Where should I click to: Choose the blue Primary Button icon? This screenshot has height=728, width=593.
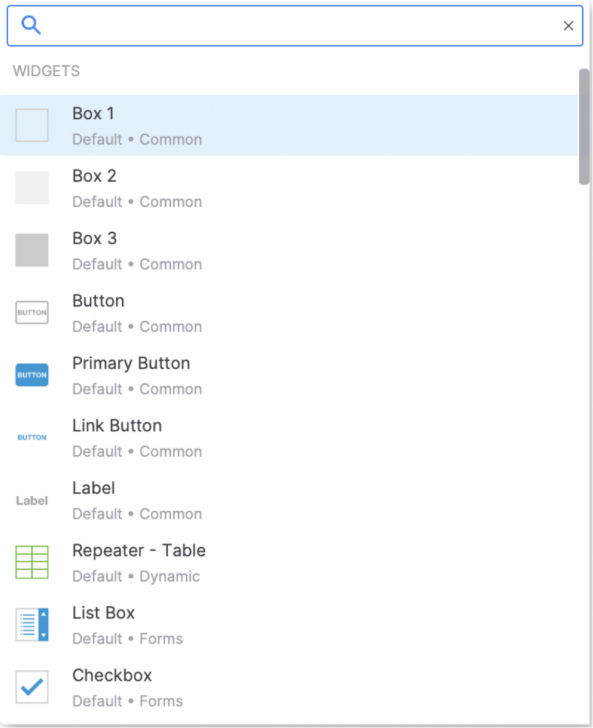point(32,375)
